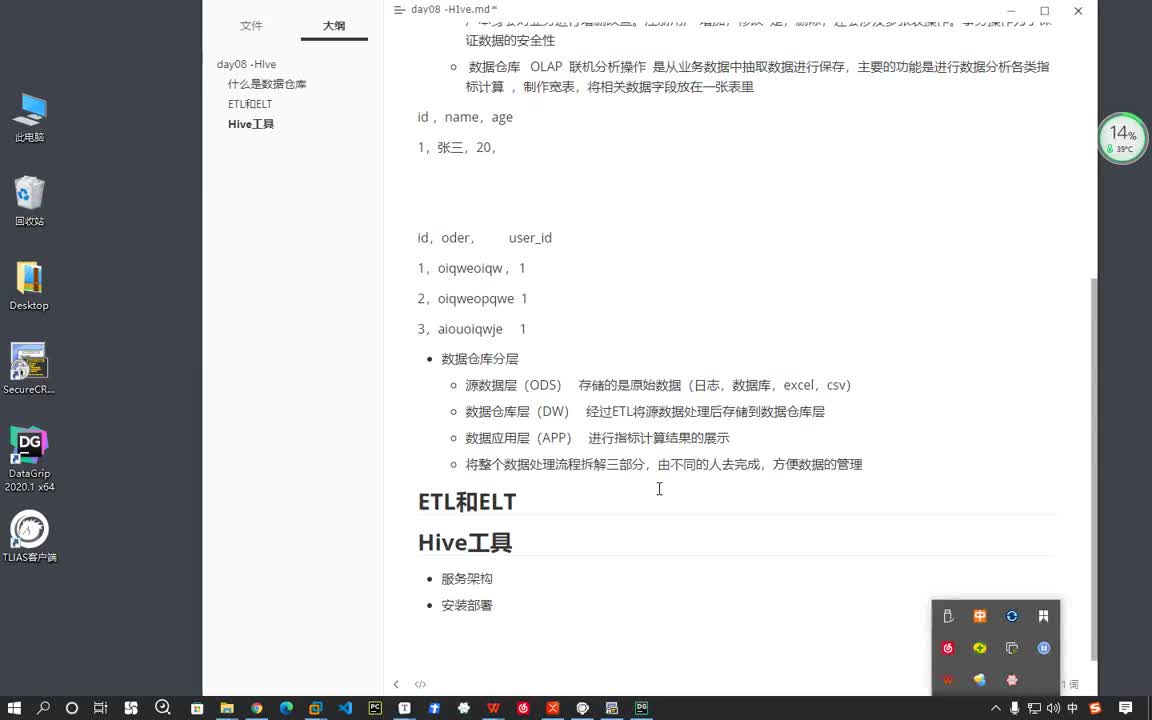
Task: Click the 服务架构 bullet item
Action: 467,579
